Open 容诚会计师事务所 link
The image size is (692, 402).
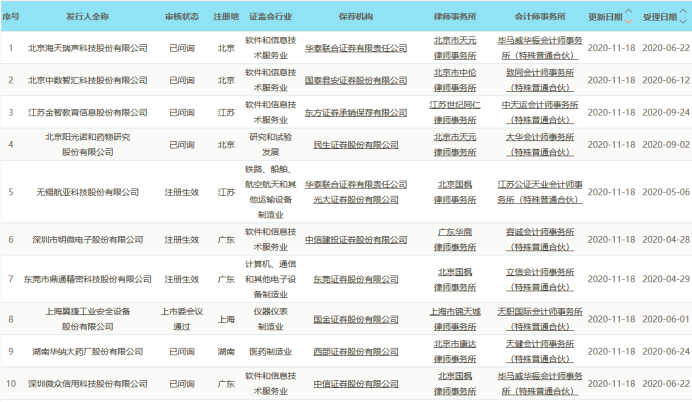tap(540, 240)
